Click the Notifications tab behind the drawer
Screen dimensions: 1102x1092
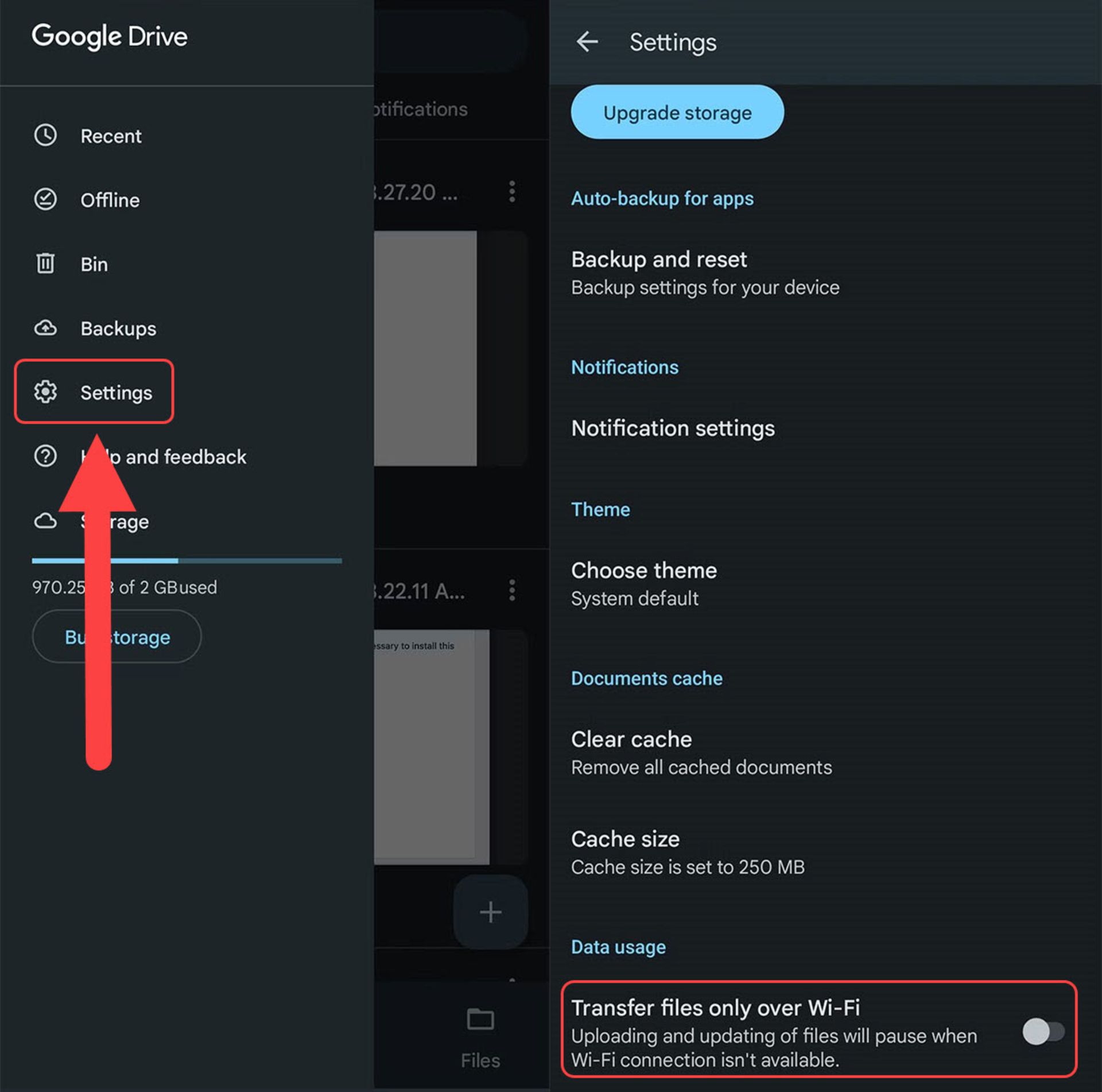tap(421, 109)
